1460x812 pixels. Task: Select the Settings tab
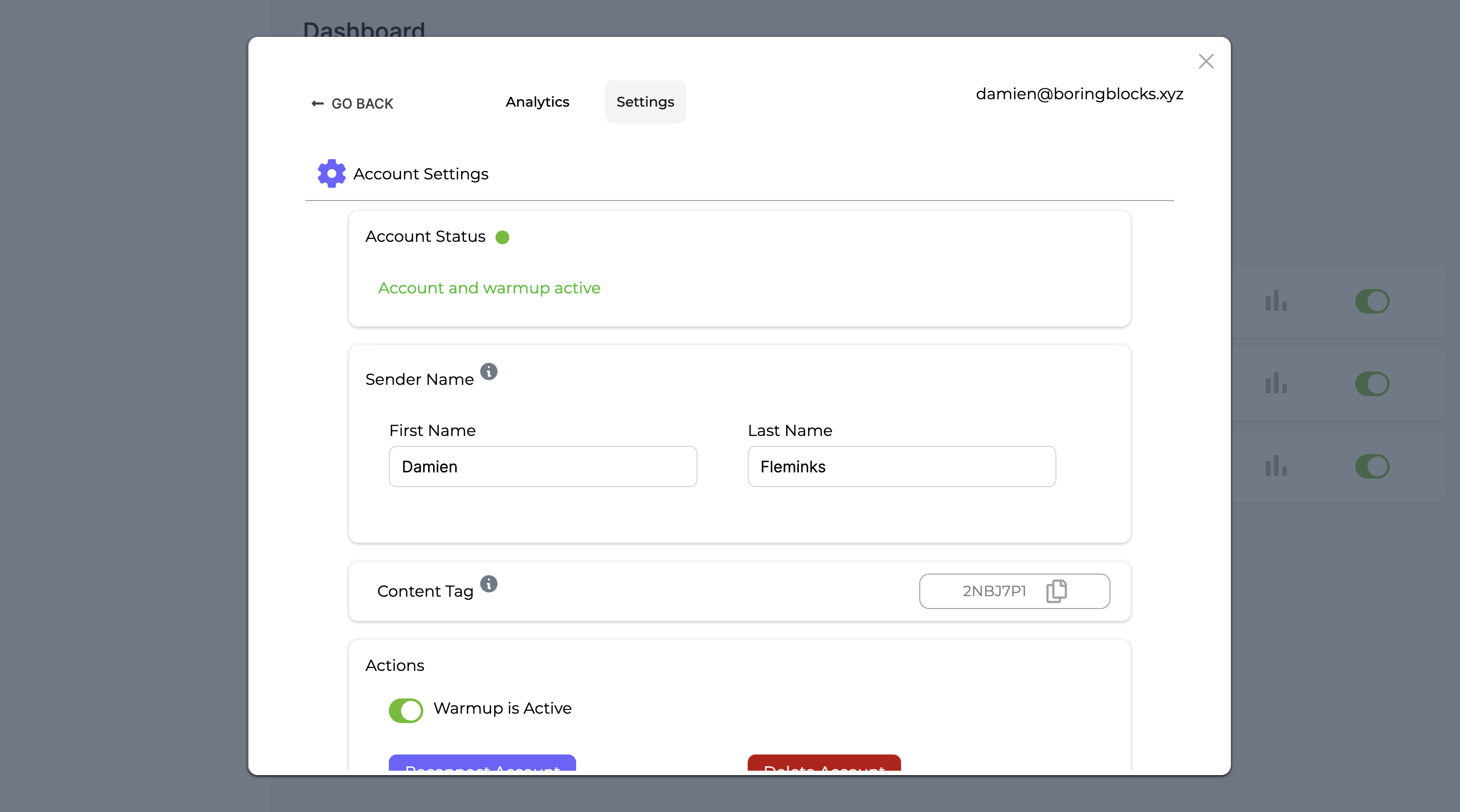(x=645, y=102)
